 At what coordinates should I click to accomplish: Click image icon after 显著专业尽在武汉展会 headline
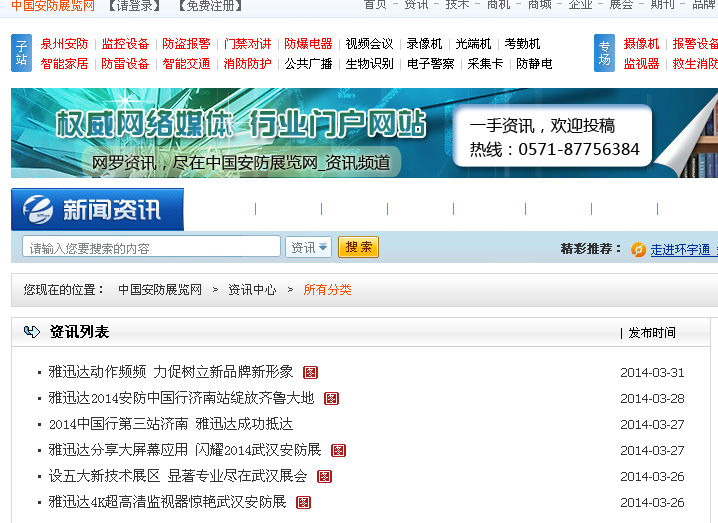[324, 476]
